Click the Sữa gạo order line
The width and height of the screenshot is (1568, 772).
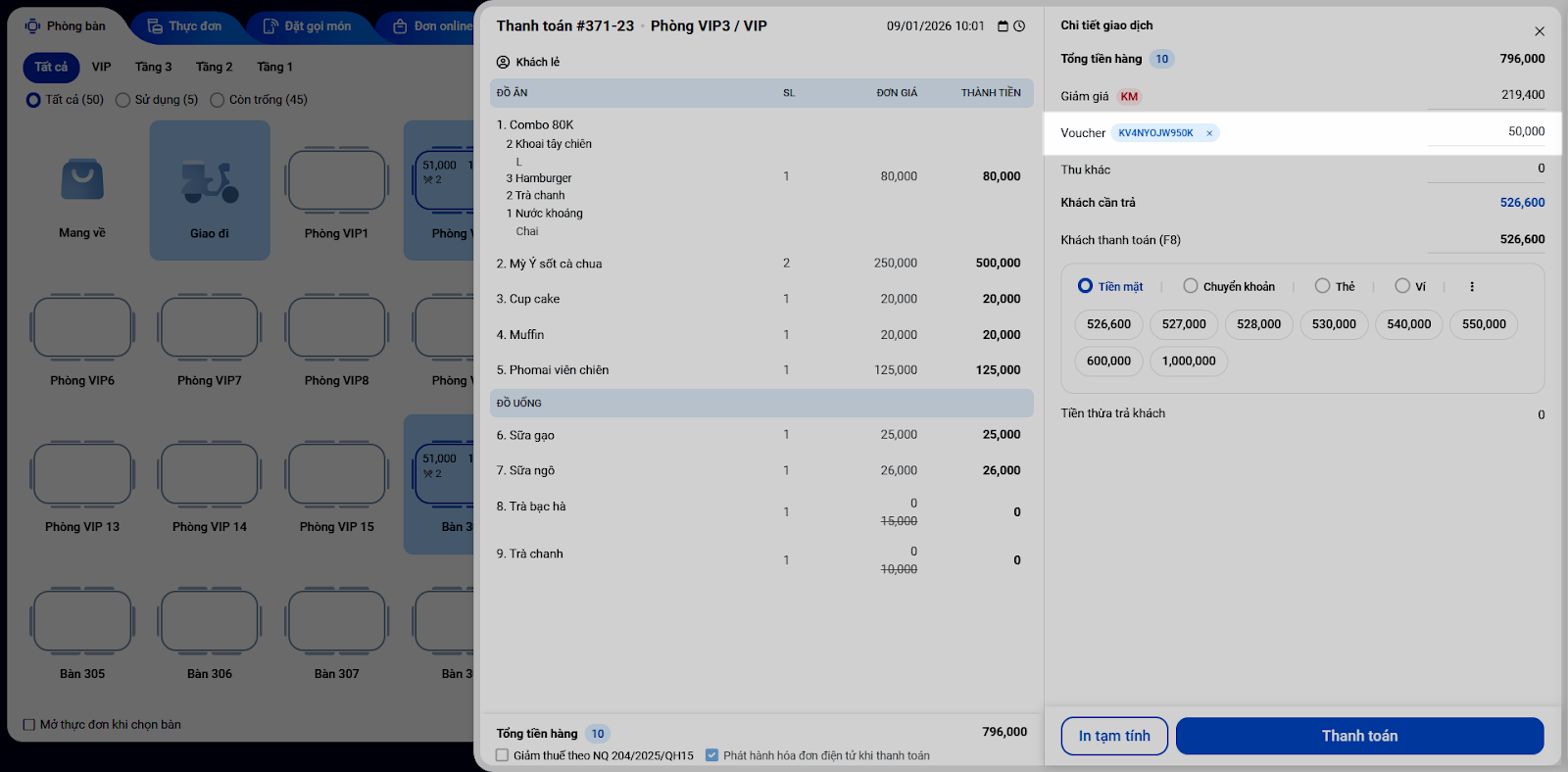pyautogui.click(x=761, y=435)
